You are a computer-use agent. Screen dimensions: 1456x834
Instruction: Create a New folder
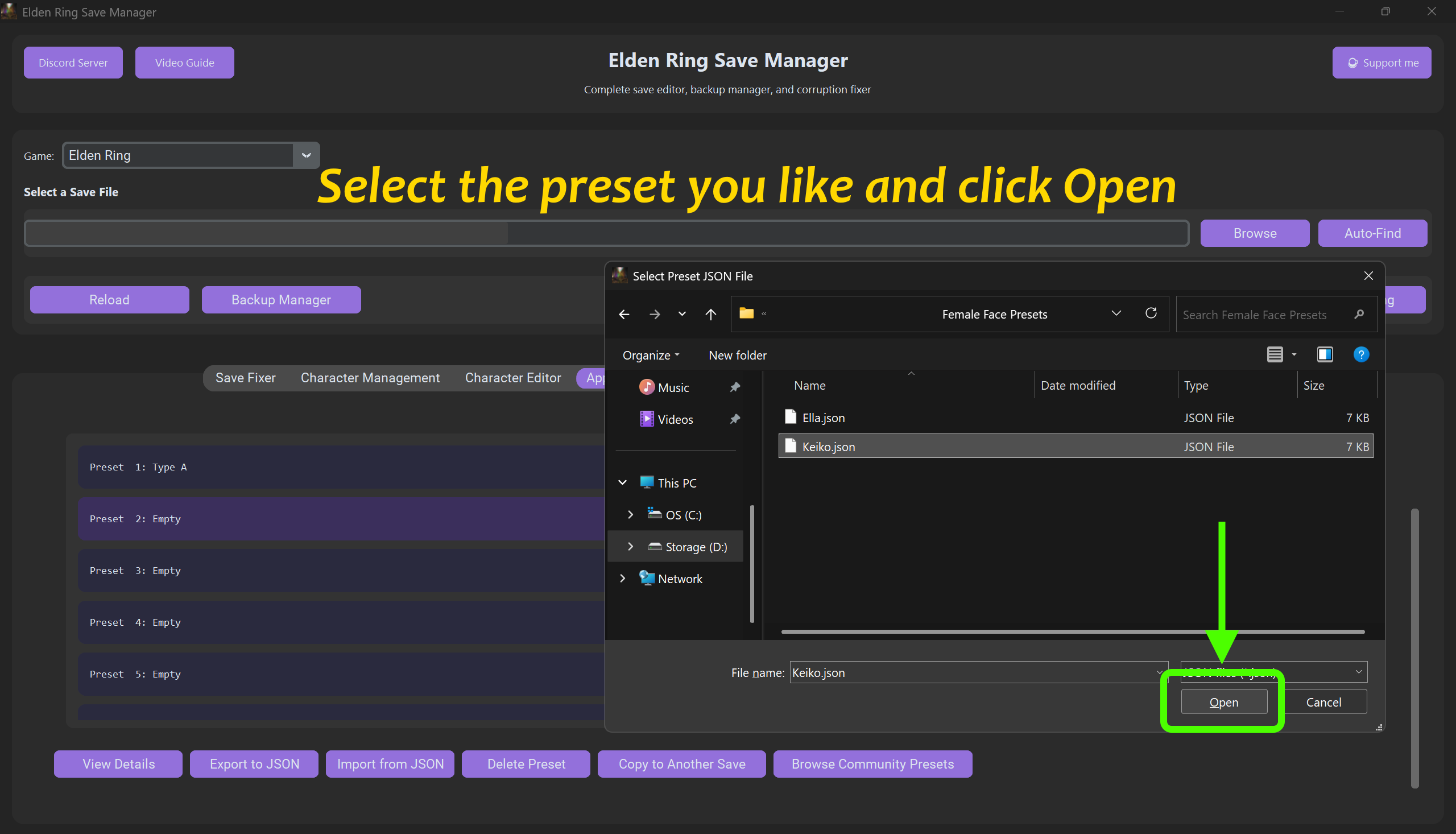pos(738,355)
